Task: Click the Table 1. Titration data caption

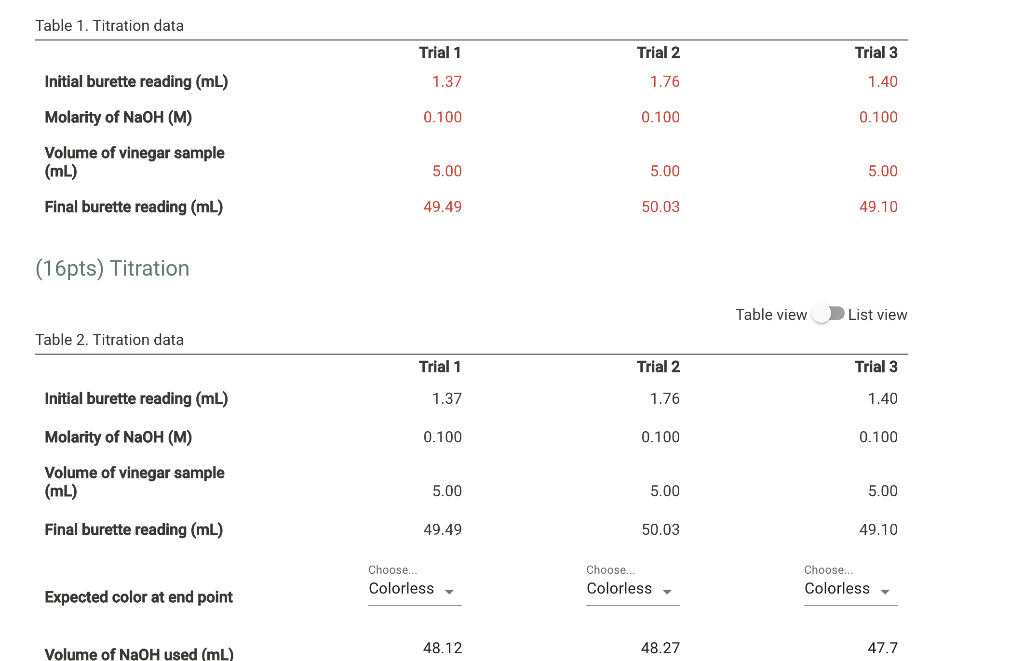Action: 110,25
